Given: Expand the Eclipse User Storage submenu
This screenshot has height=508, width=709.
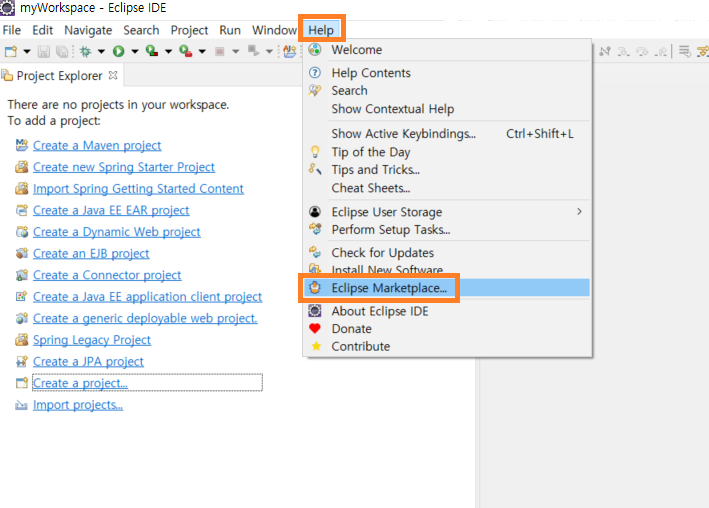Looking at the screenshot, I should point(447,212).
